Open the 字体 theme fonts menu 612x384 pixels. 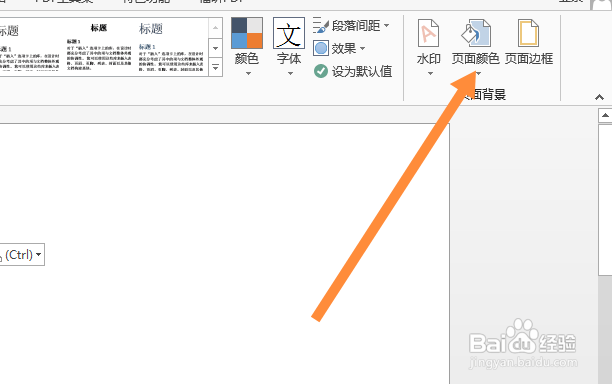tap(289, 47)
